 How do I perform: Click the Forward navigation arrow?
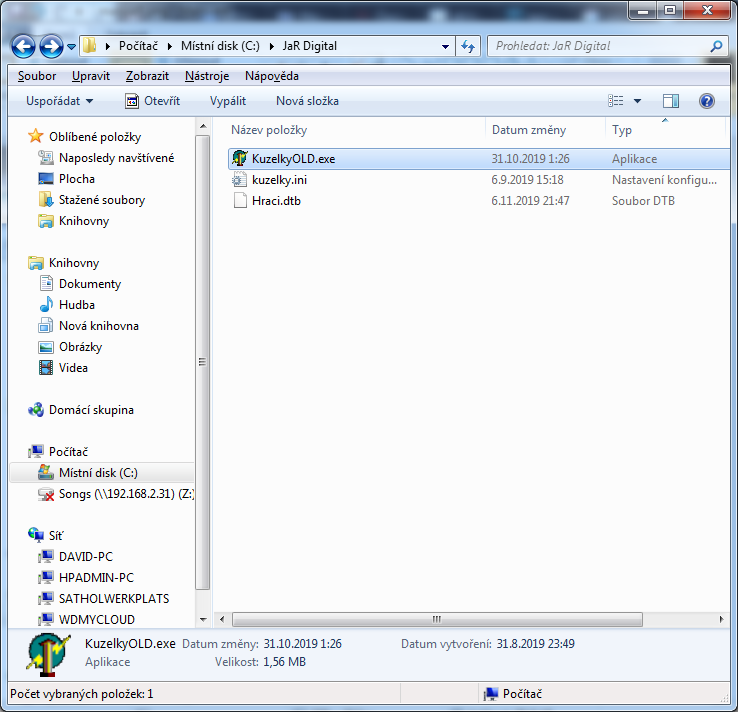50,46
